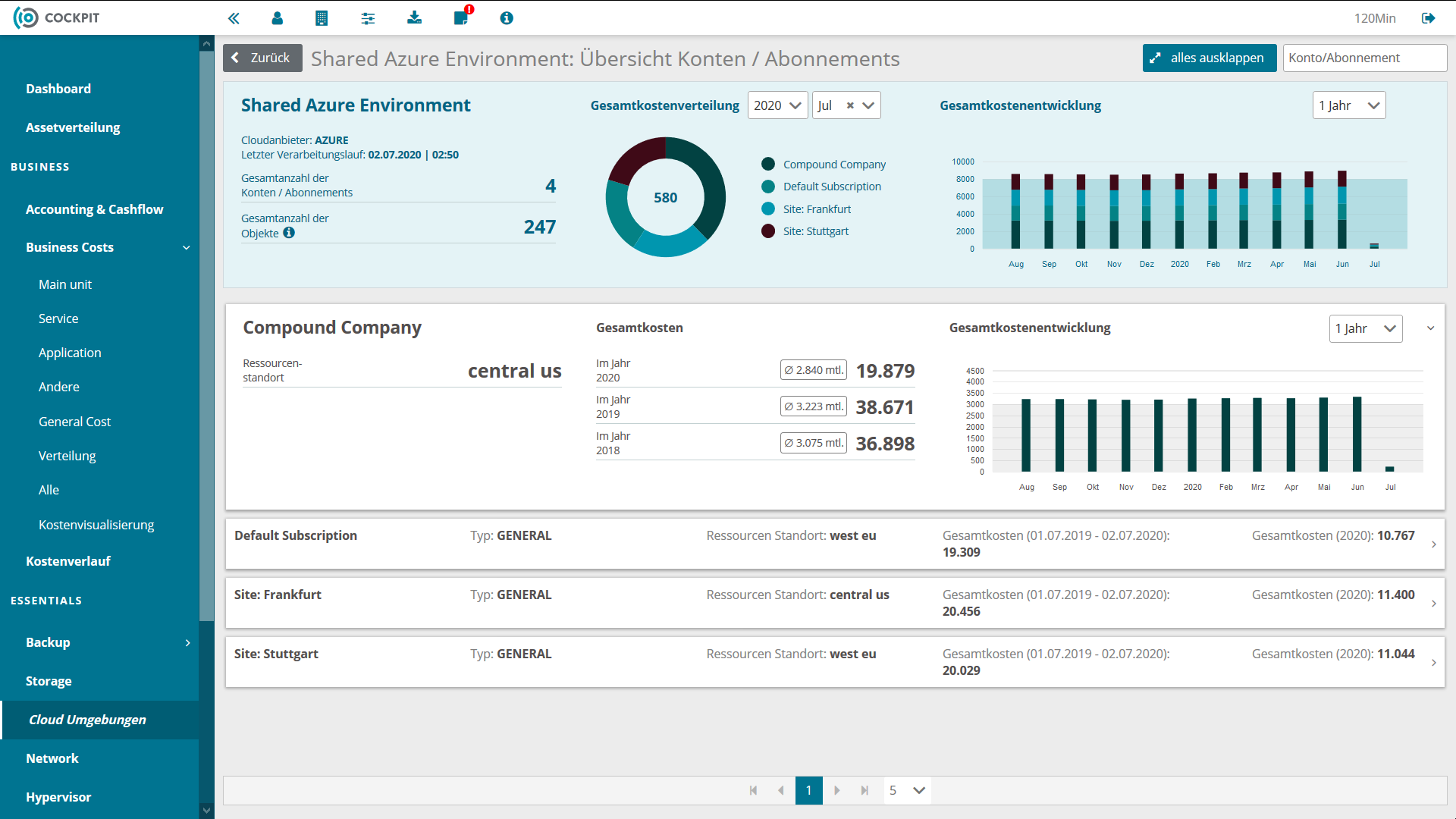Click the Zurück back button
Viewport: 1456px width, 819px height.
coord(262,58)
